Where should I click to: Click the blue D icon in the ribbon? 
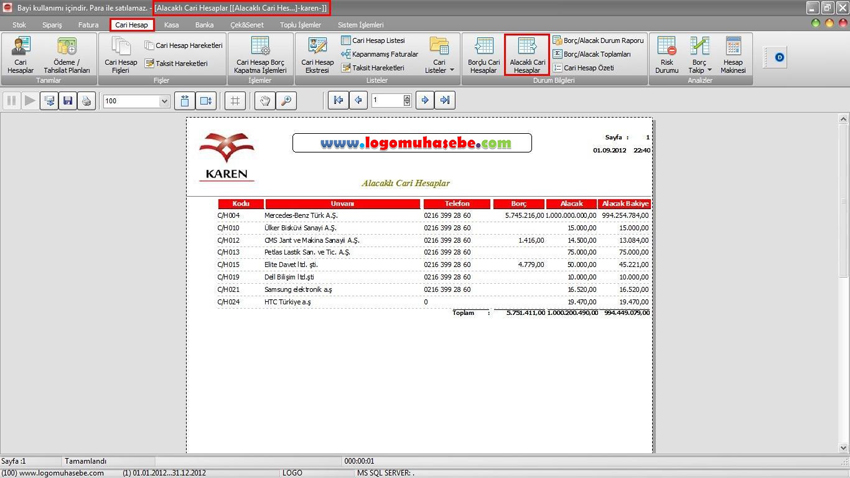779,57
